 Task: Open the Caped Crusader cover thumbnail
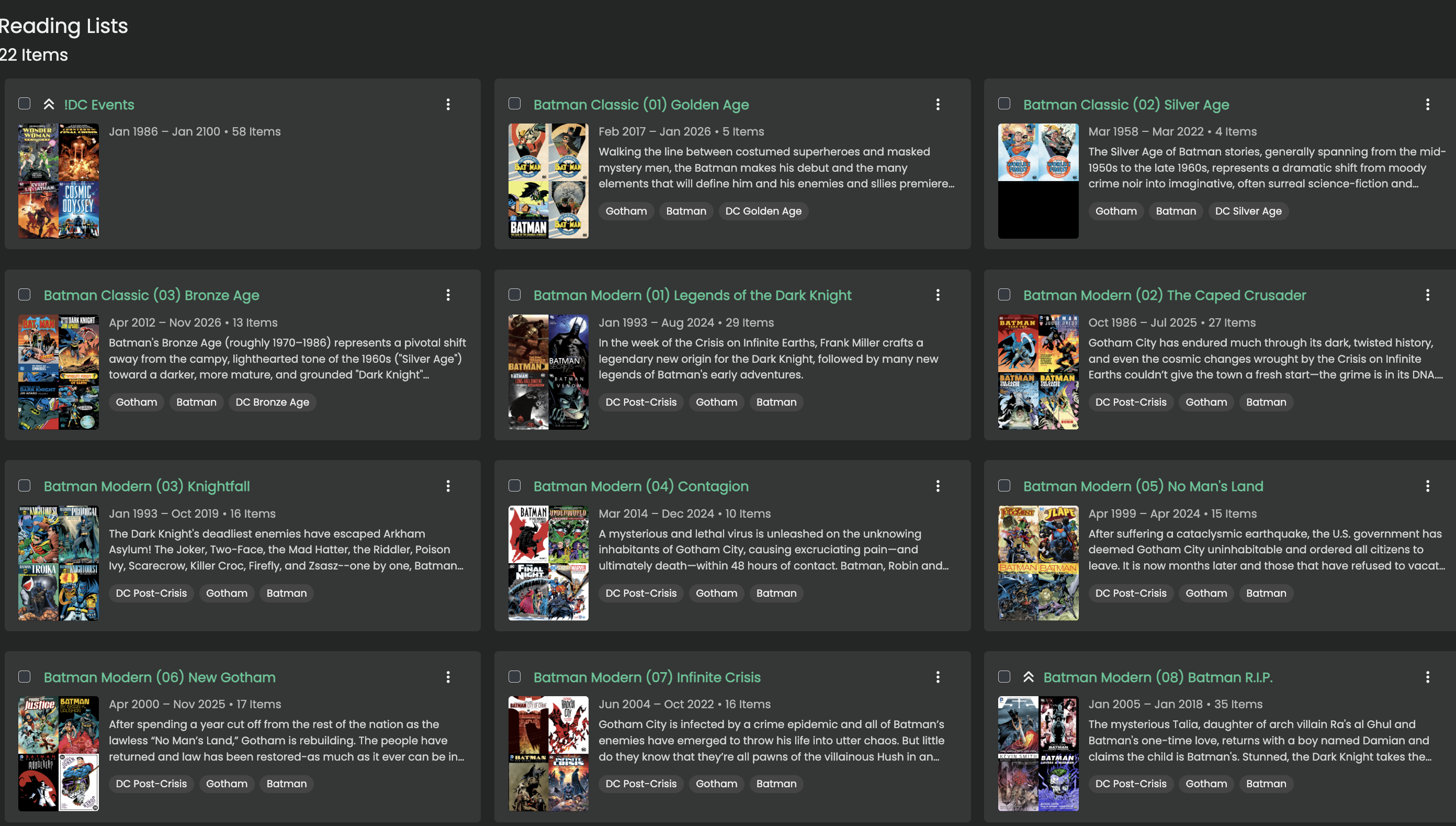(x=1038, y=372)
